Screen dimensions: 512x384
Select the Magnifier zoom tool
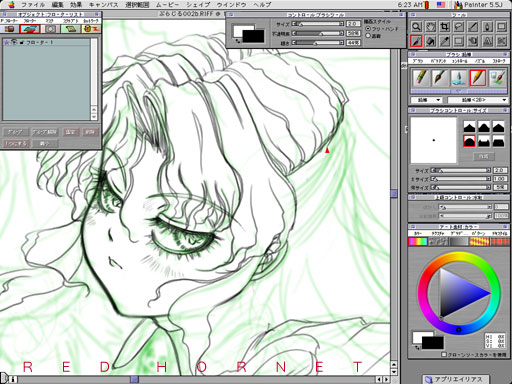[x=416, y=27]
